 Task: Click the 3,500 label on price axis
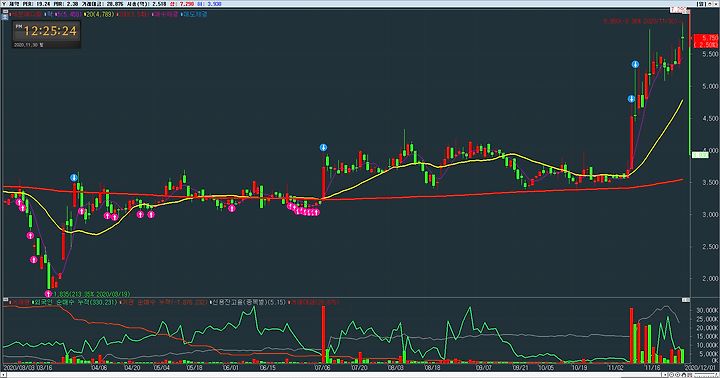coord(710,183)
